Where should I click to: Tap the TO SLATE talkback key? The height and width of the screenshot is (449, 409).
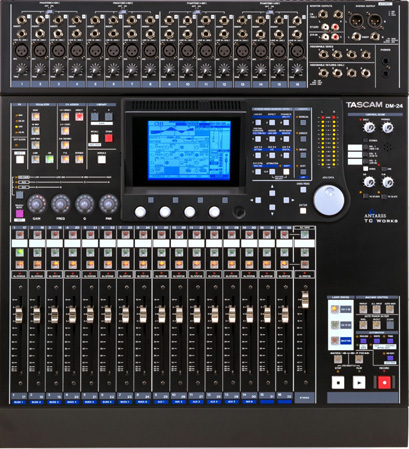384,196
